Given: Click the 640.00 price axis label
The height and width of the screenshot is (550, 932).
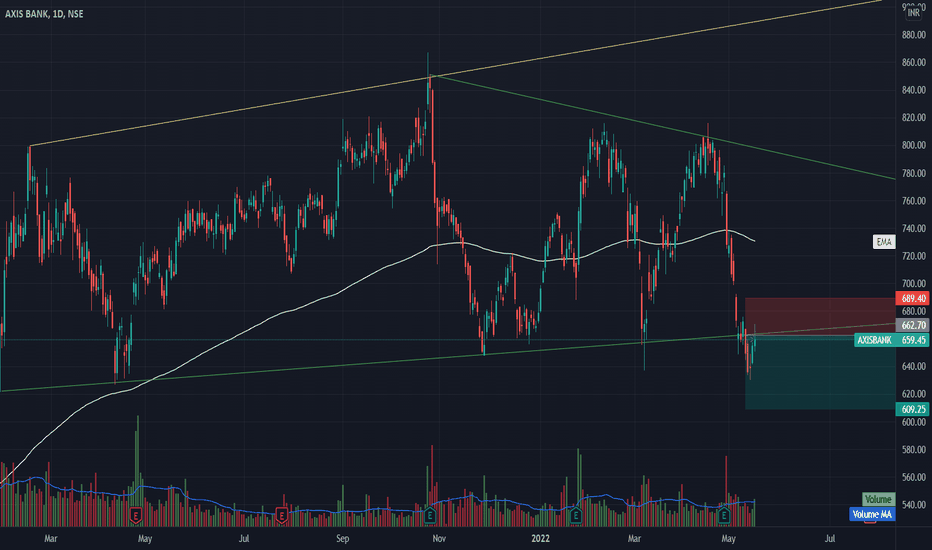Looking at the screenshot, I should [x=914, y=366].
